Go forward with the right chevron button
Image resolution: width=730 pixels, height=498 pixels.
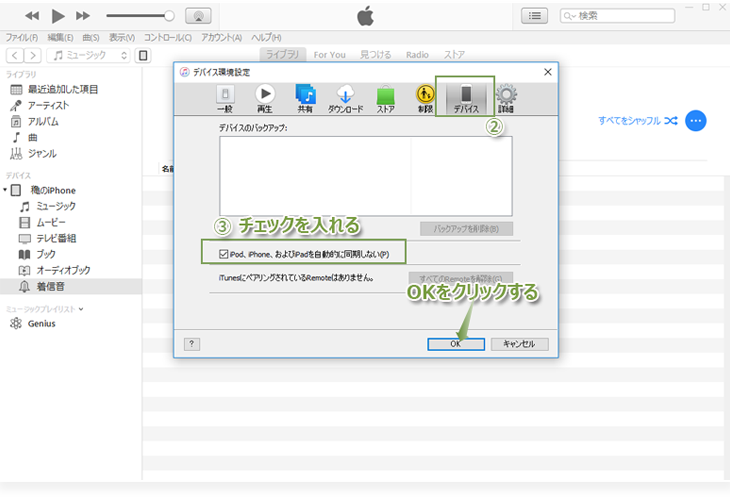coord(33,56)
